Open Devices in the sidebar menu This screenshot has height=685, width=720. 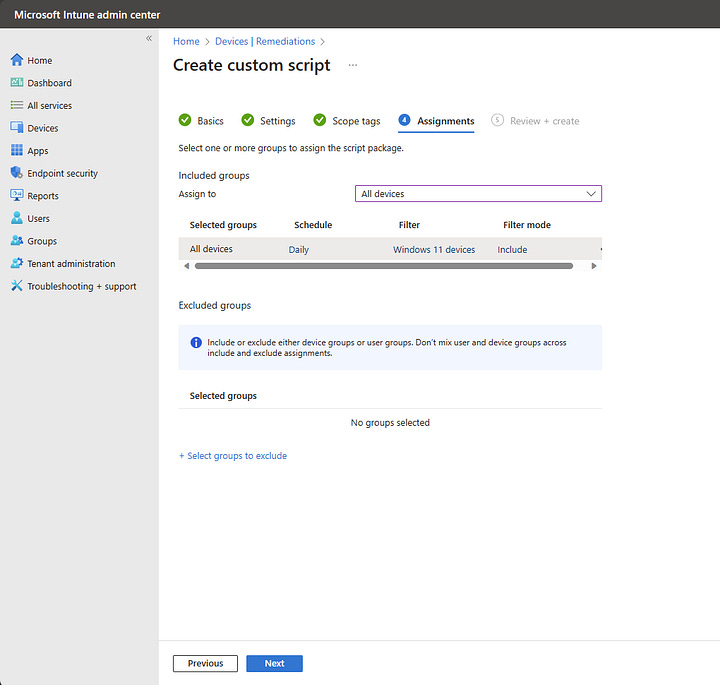point(43,128)
